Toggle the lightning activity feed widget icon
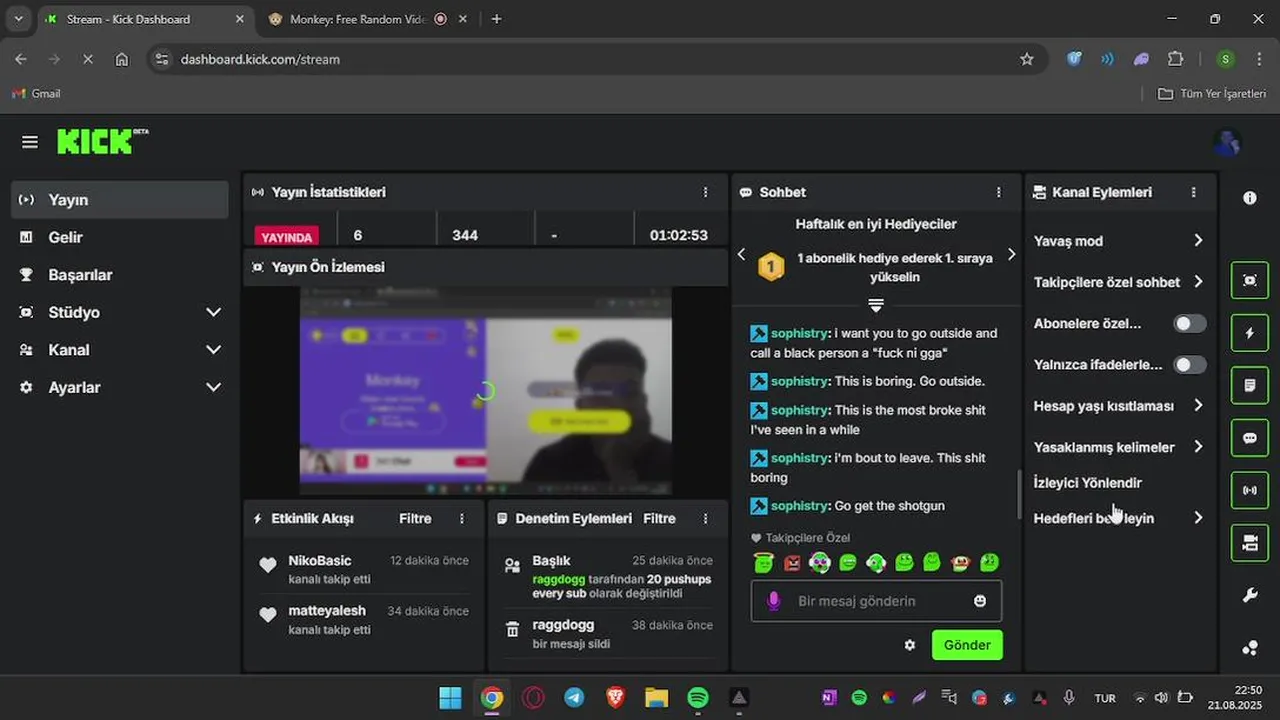The height and width of the screenshot is (720, 1280). pyautogui.click(x=1250, y=333)
